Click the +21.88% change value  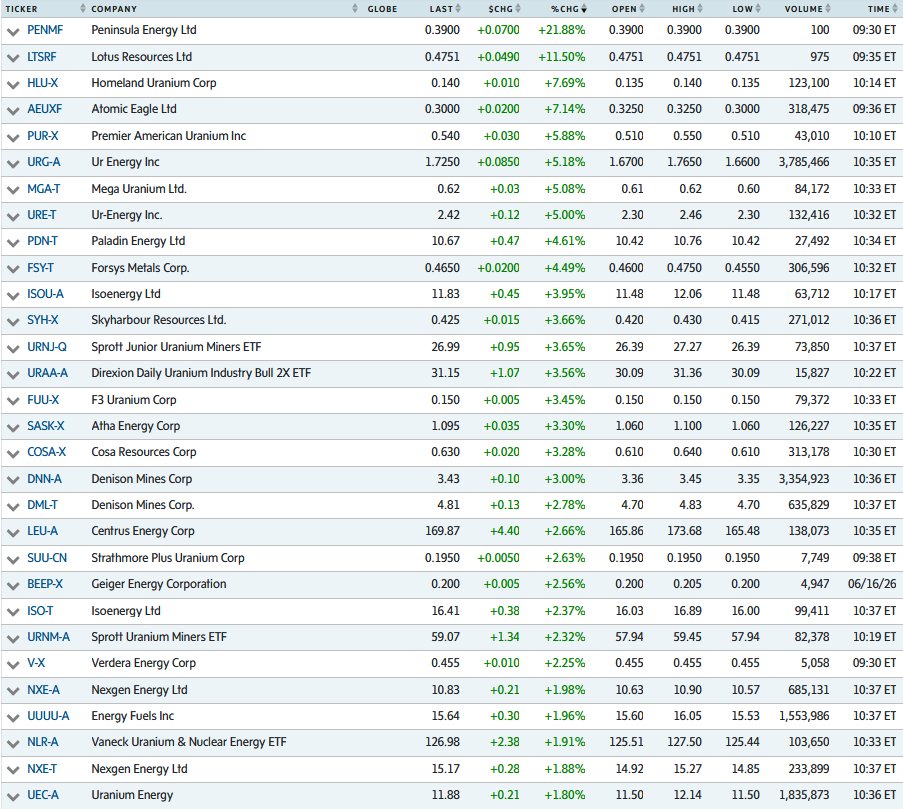[x=561, y=30]
